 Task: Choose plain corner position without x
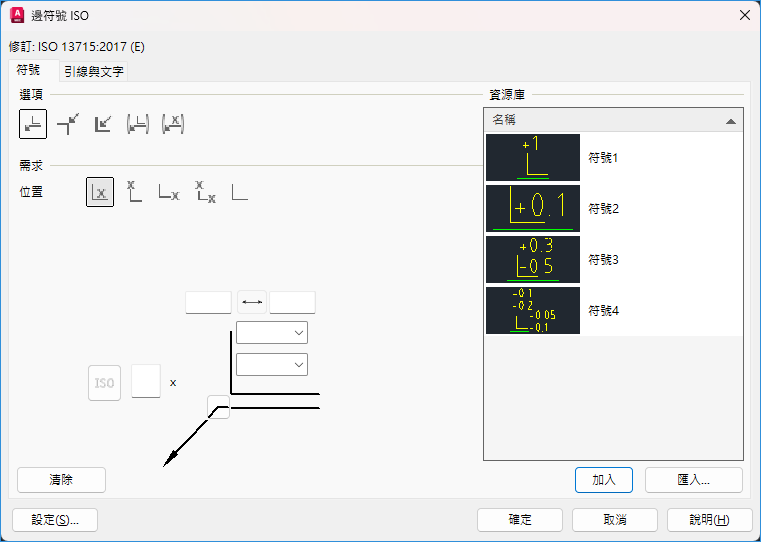240,192
